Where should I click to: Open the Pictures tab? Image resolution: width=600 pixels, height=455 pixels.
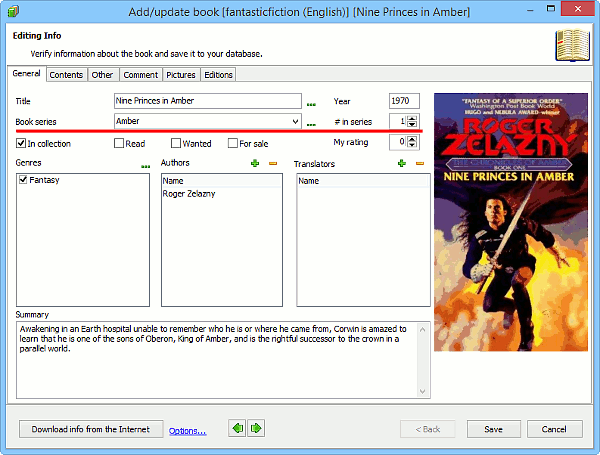(181, 75)
